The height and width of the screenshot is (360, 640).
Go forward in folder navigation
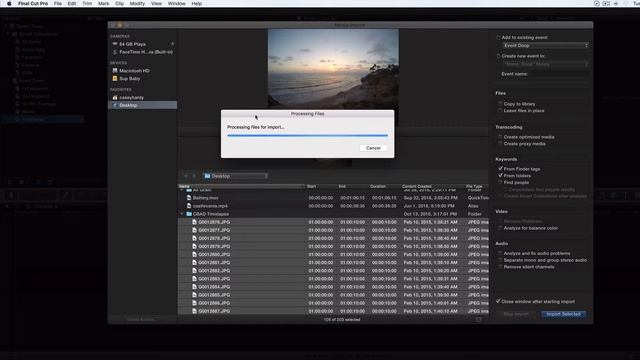(194, 176)
